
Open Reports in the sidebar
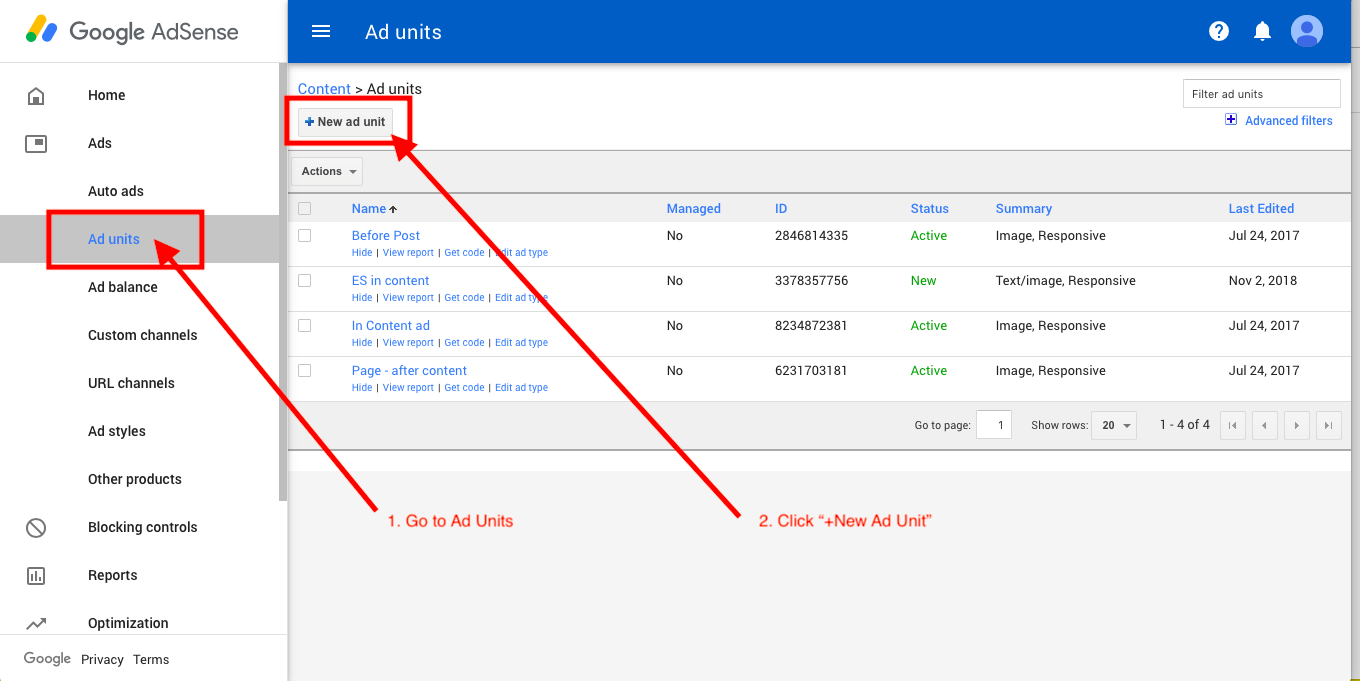113,575
